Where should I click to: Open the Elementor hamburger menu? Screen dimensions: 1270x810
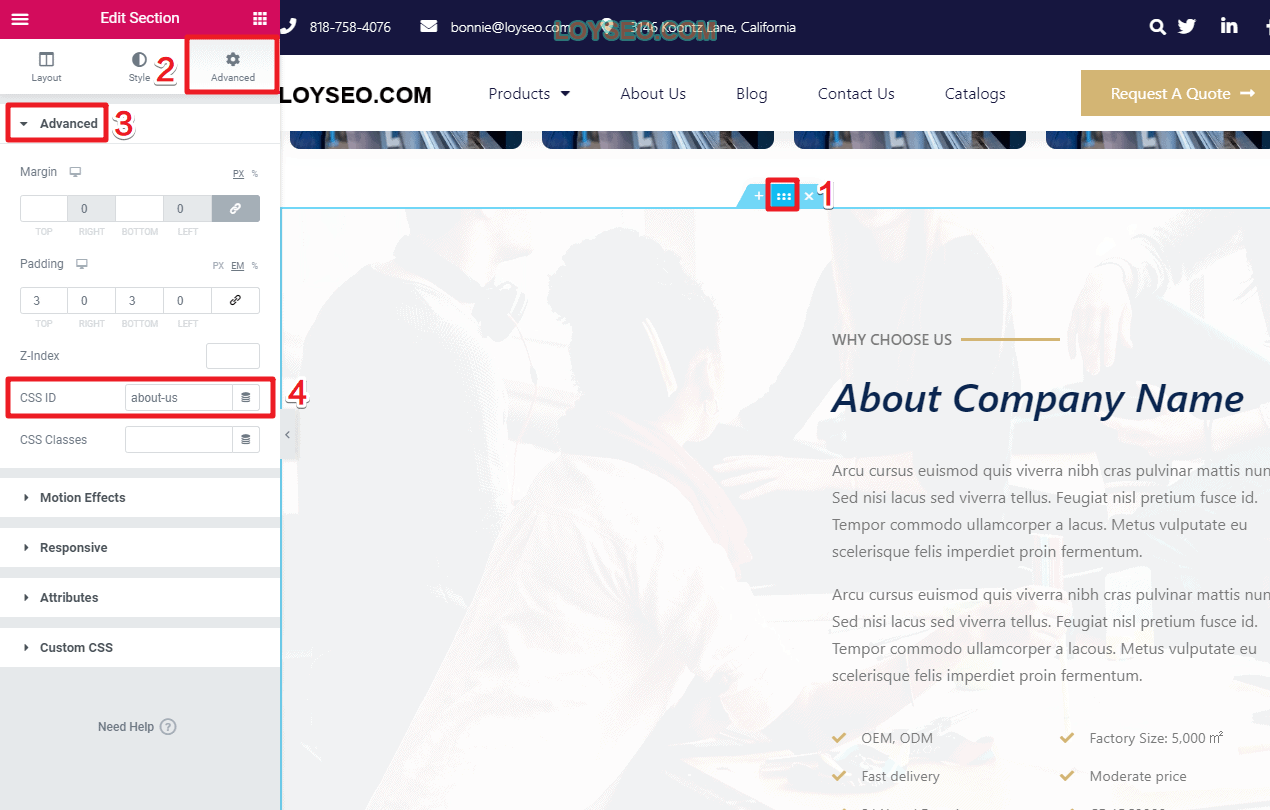coord(20,18)
